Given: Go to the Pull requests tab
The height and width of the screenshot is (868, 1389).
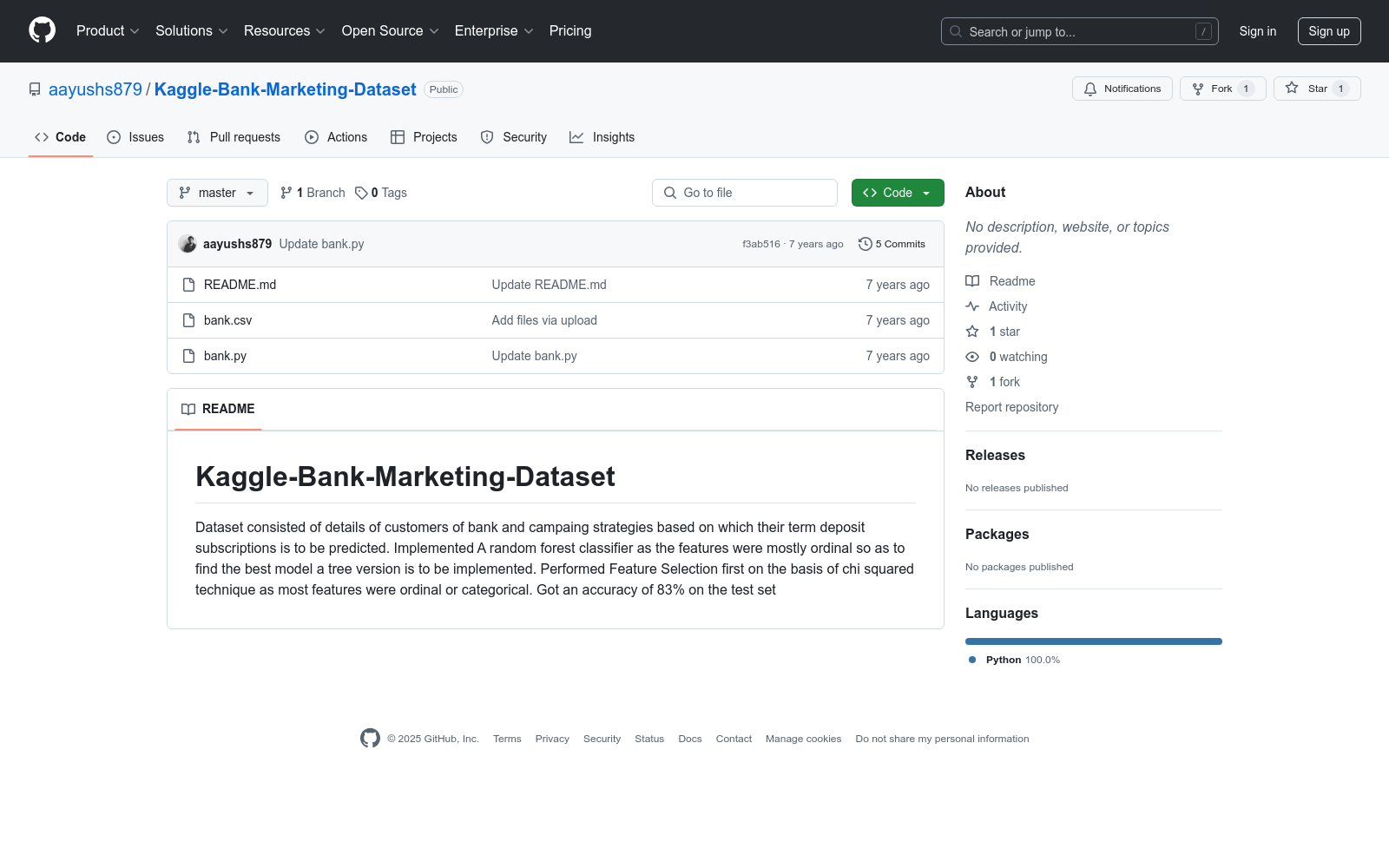Looking at the screenshot, I should pyautogui.click(x=234, y=137).
